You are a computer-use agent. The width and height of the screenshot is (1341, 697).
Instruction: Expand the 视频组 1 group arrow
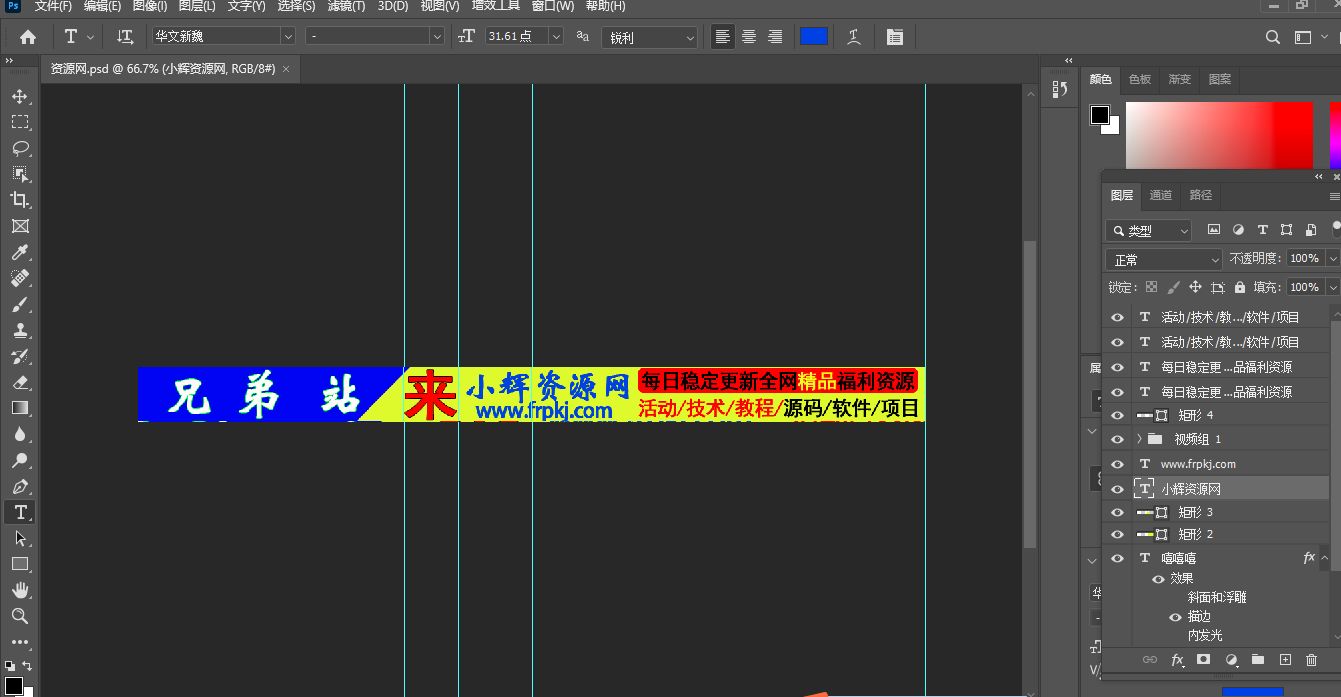click(x=1139, y=439)
